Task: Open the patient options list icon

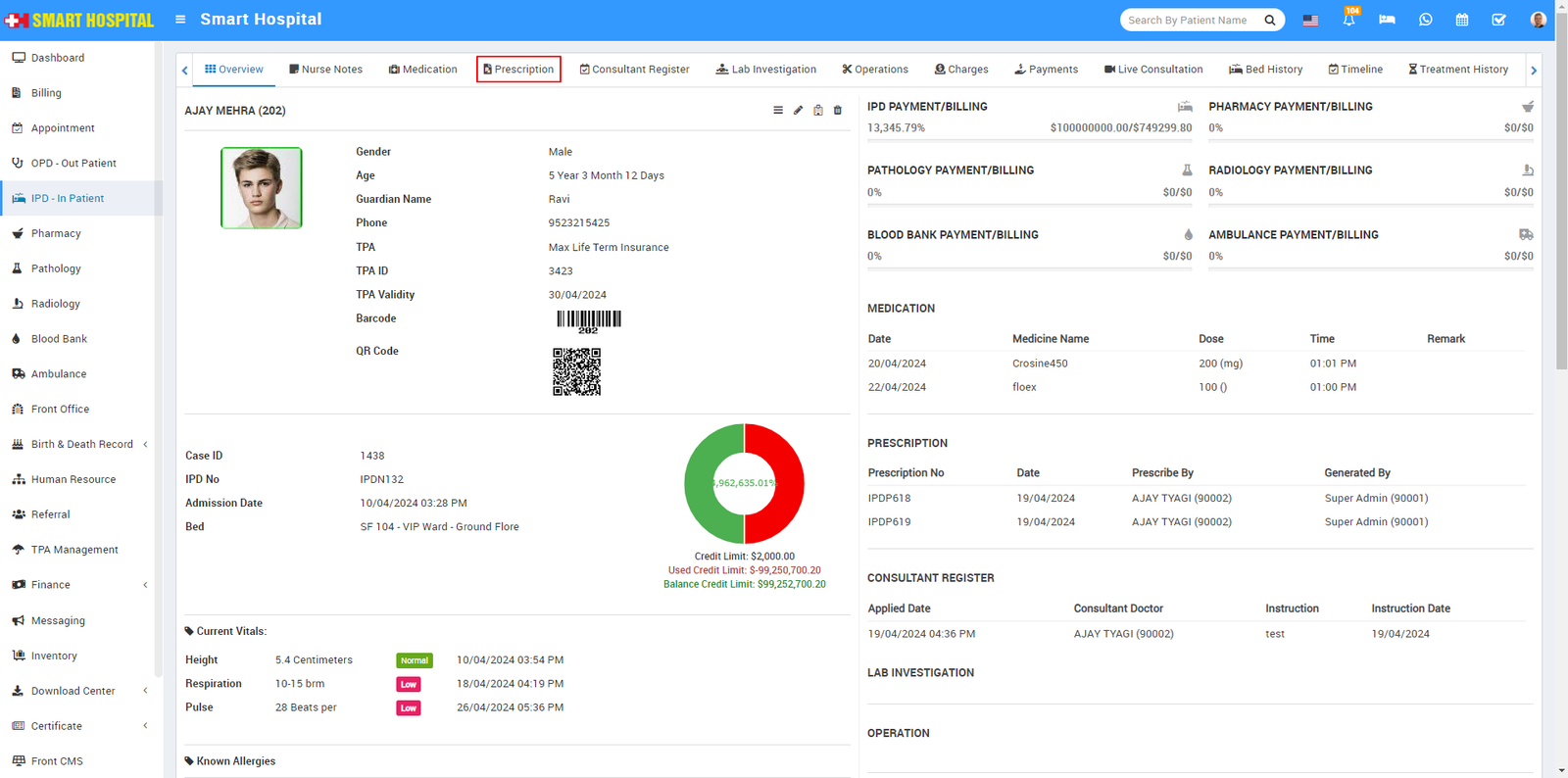Action: point(778,111)
